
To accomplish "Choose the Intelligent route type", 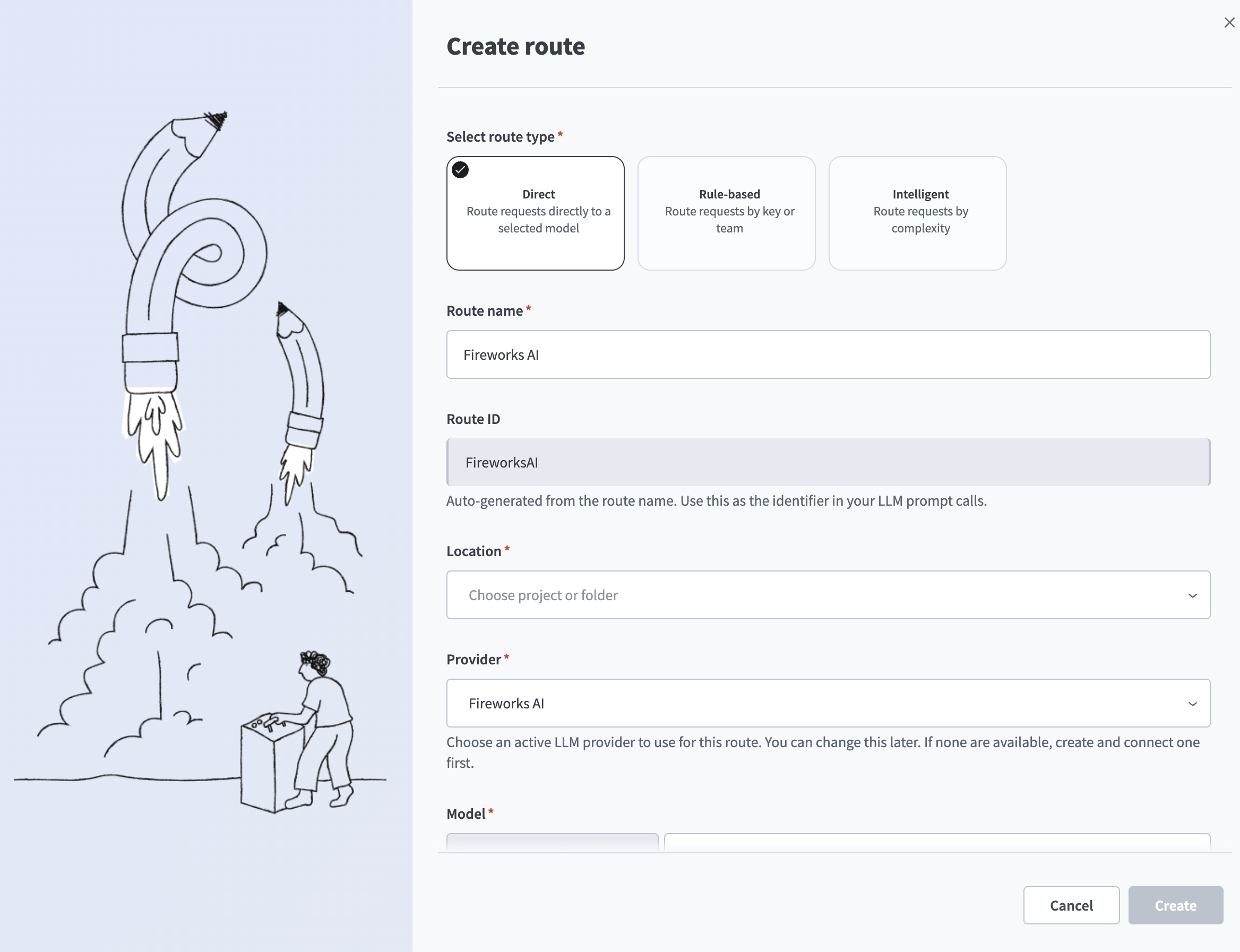I will tap(917, 213).
